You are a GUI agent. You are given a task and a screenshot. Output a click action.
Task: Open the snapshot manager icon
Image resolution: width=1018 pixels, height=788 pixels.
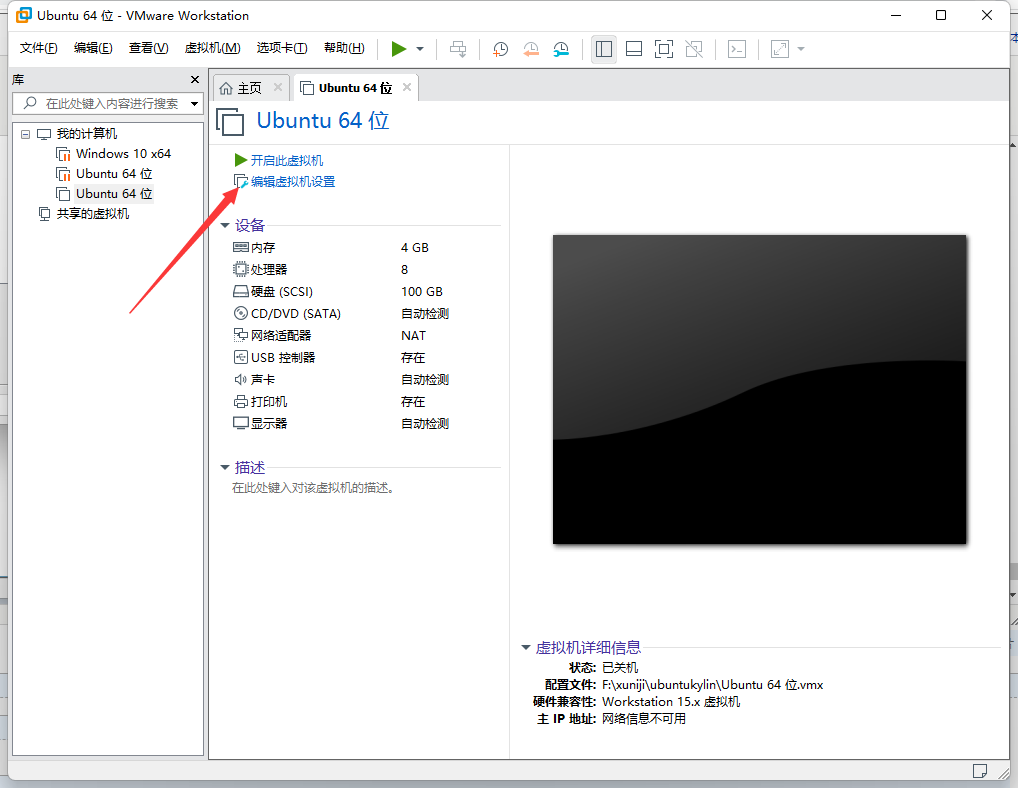[x=562, y=49]
